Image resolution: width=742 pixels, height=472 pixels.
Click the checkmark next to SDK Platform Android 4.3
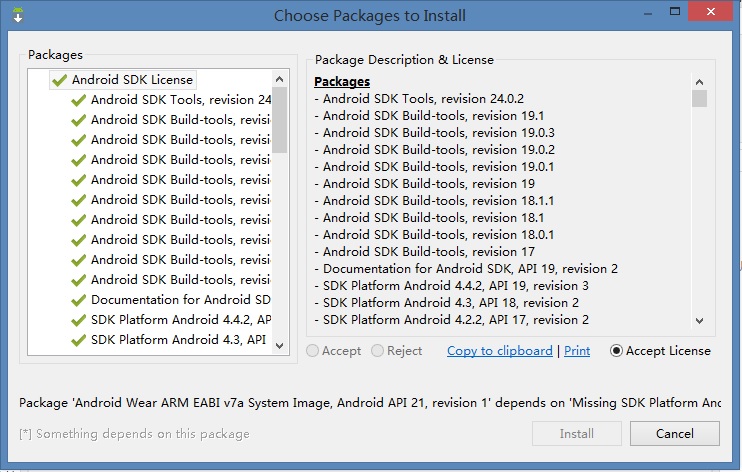click(x=79, y=340)
